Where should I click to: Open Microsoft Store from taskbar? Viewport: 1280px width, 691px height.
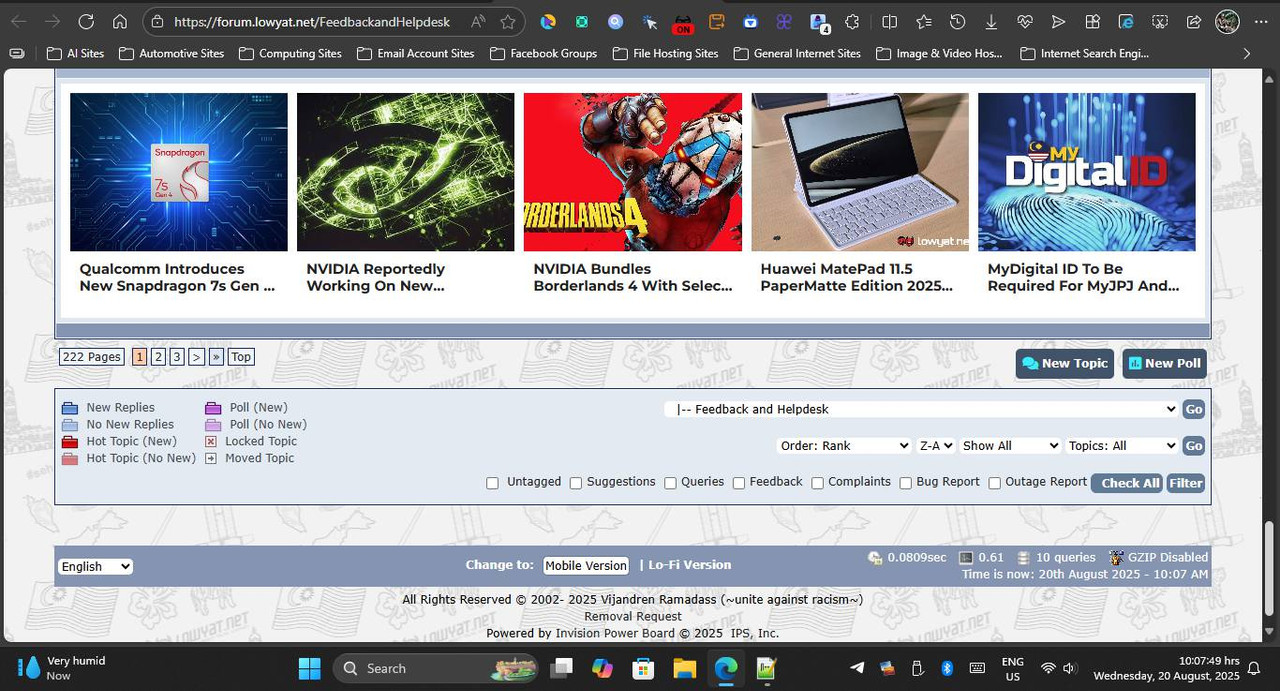tap(643, 668)
